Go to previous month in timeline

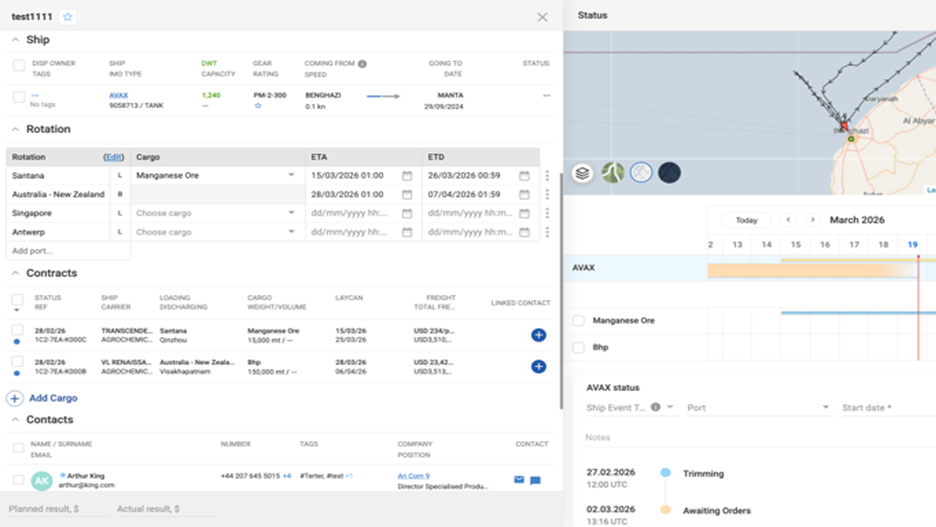788,220
